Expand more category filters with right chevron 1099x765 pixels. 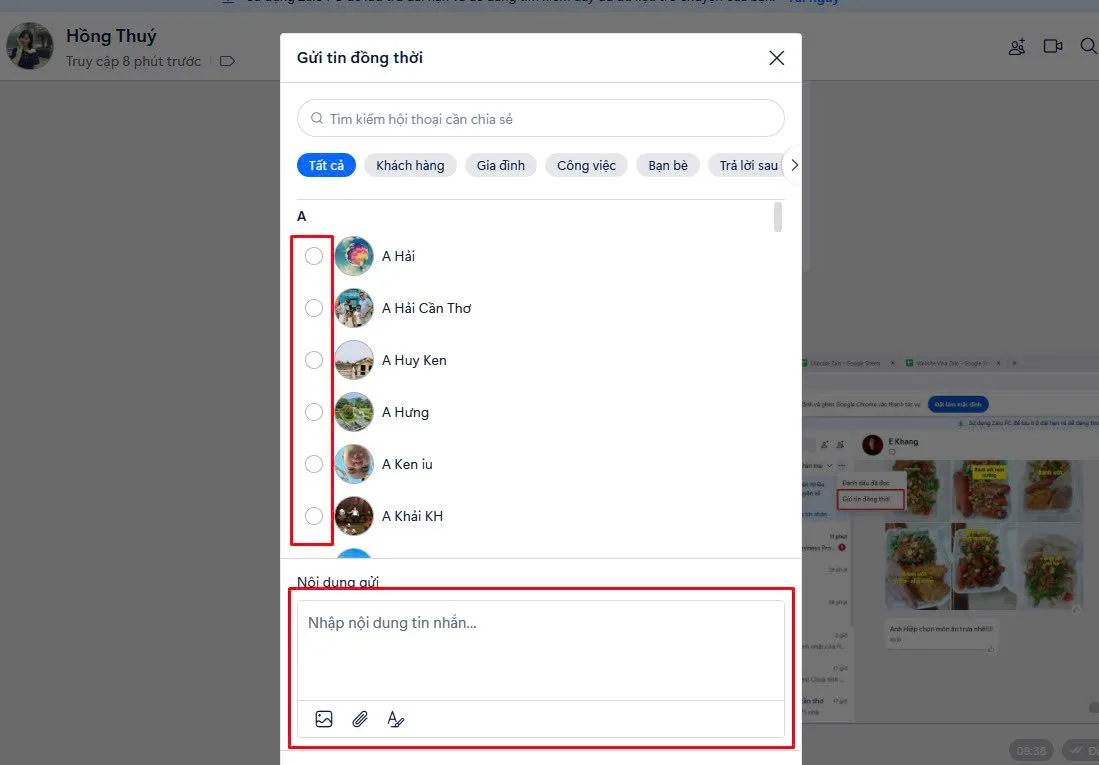pos(794,165)
